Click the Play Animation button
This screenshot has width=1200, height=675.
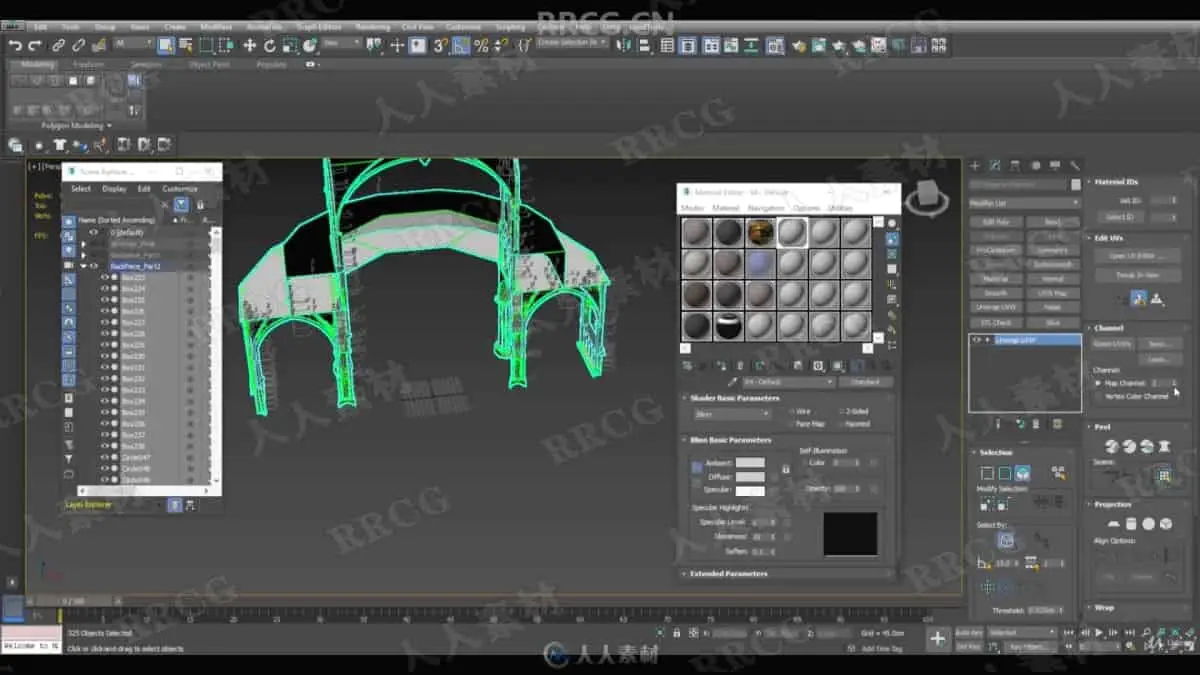pos(1099,632)
